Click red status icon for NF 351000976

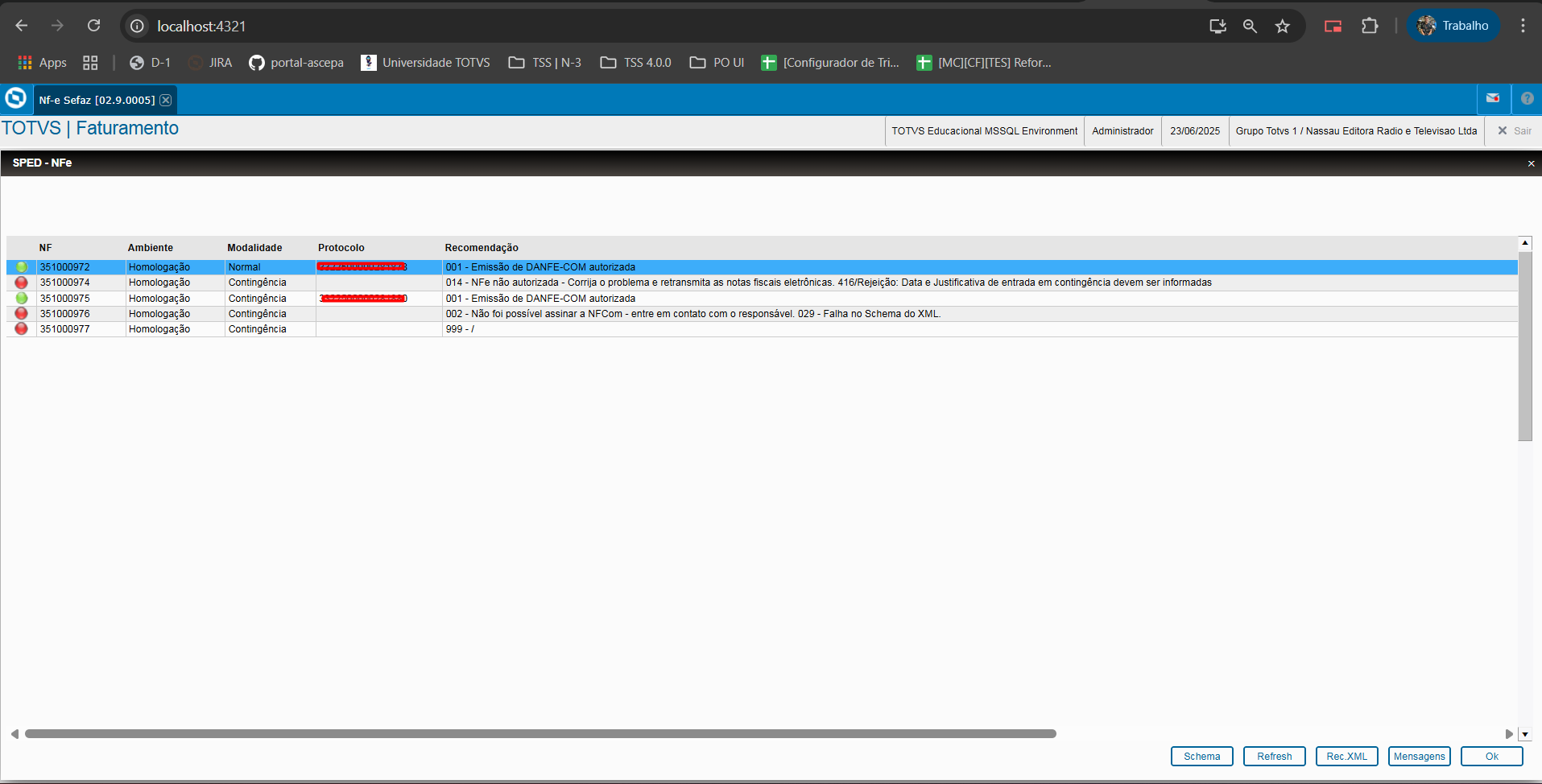22,314
